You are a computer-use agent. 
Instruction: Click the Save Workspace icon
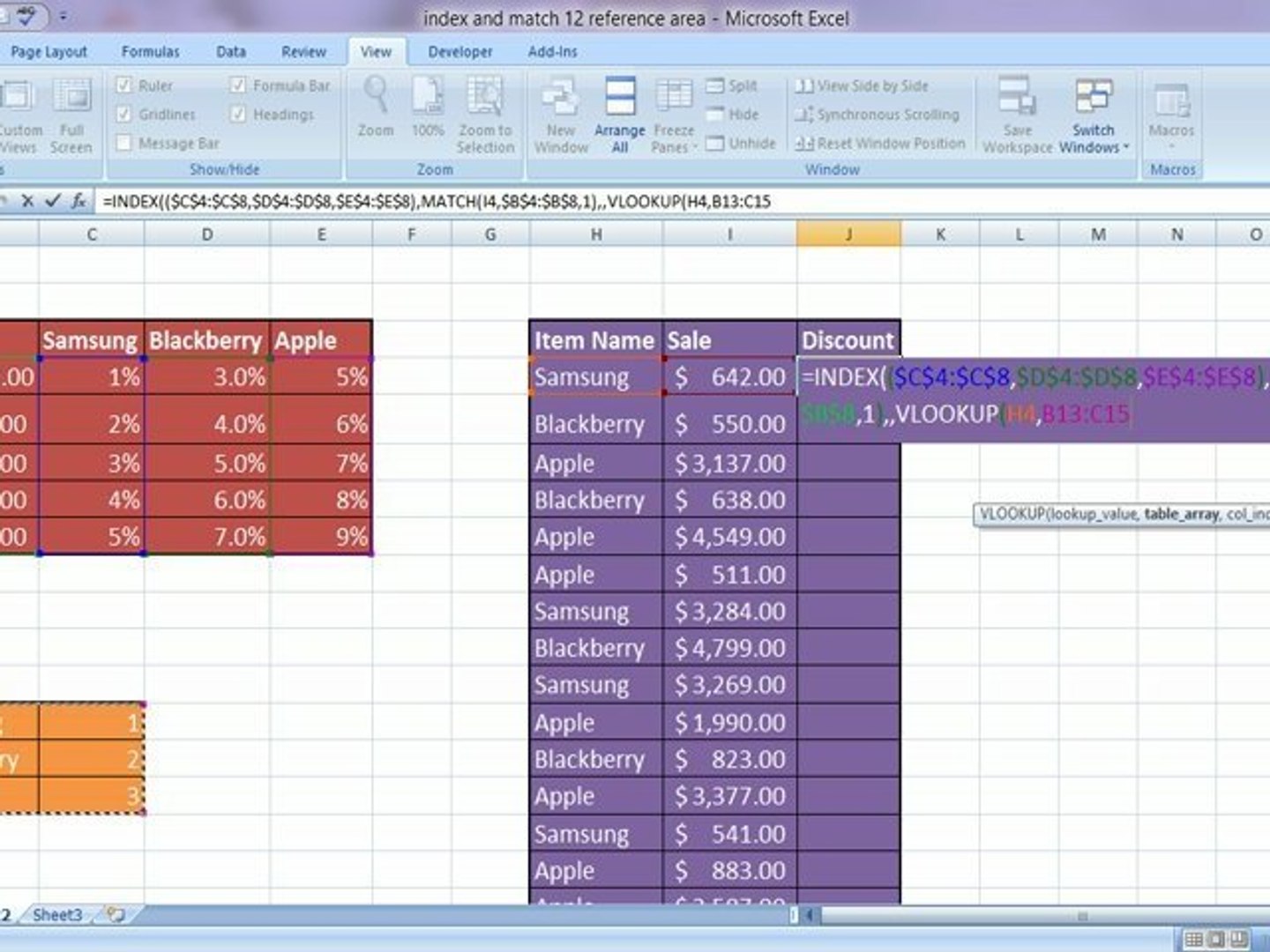pyautogui.click(x=1017, y=96)
